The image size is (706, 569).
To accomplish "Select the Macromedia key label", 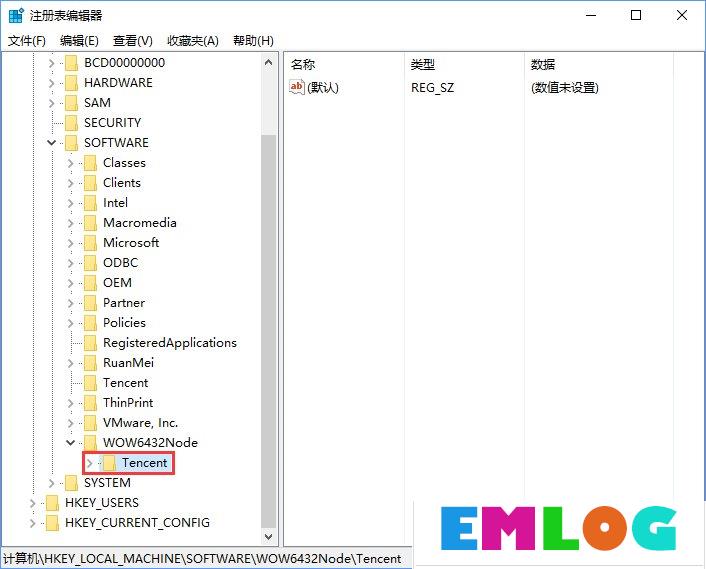I will (x=140, y=222).
